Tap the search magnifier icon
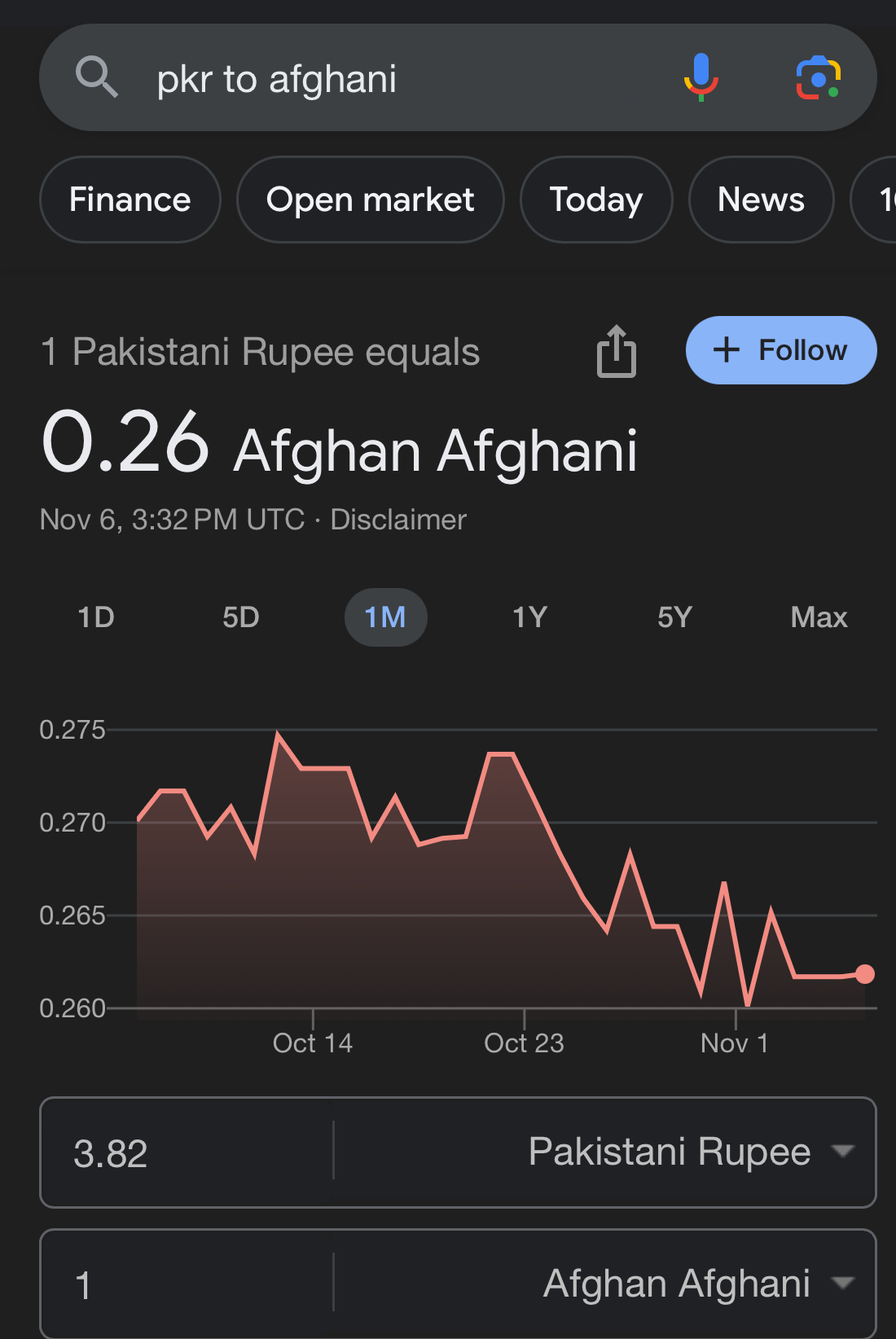 97,77
